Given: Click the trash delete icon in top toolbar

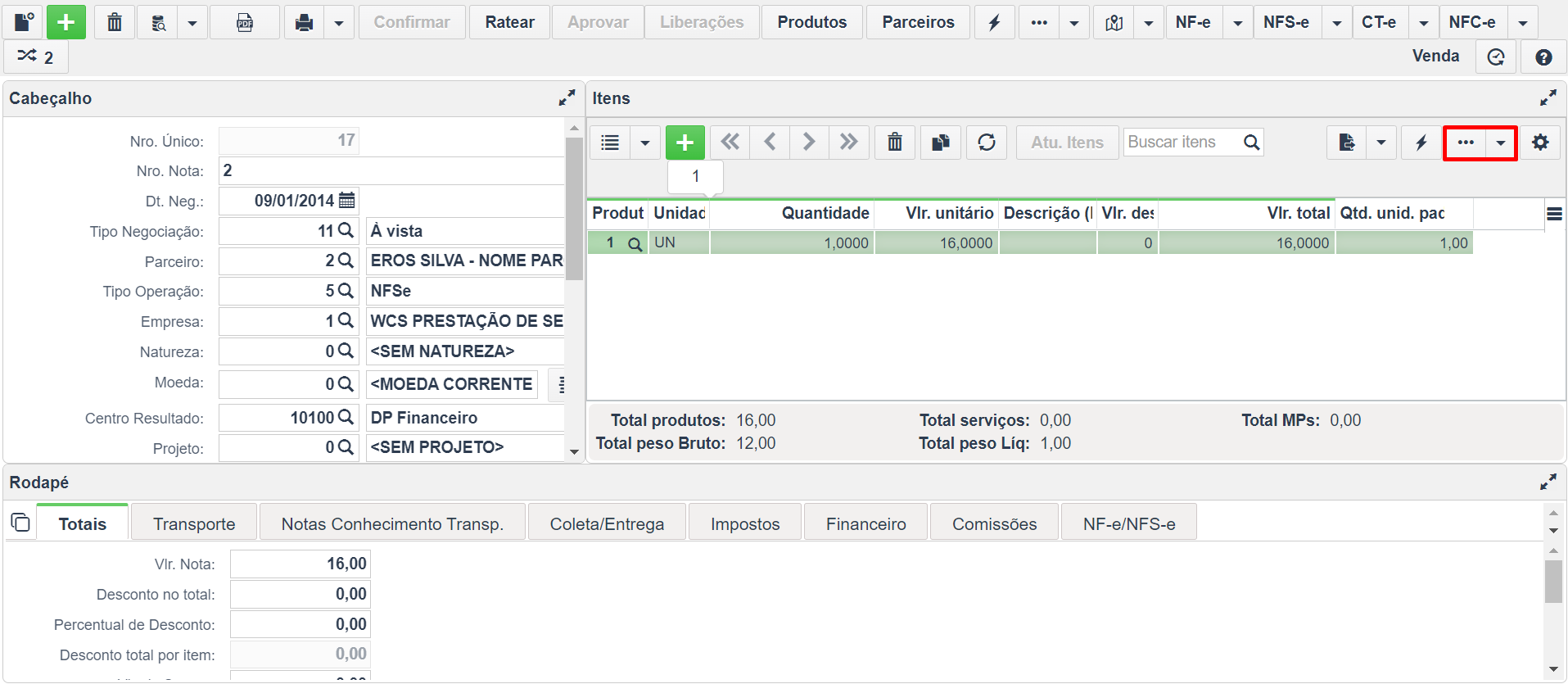Looking at the screenshot, I should pyautogui.click(x=115, y=22).
